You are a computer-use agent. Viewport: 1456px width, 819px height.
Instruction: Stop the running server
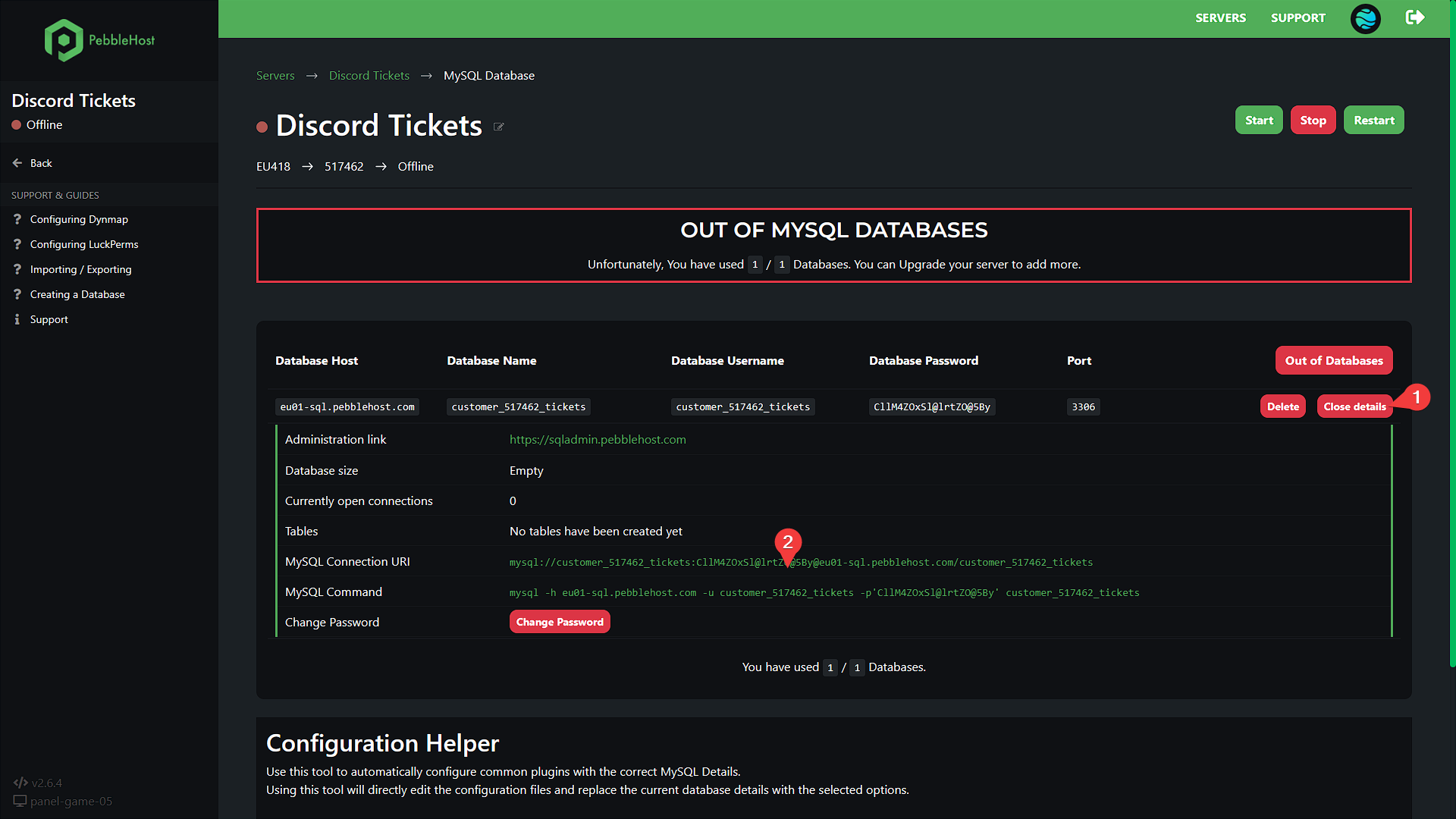pyautogui.click(x=1313, y=120)
